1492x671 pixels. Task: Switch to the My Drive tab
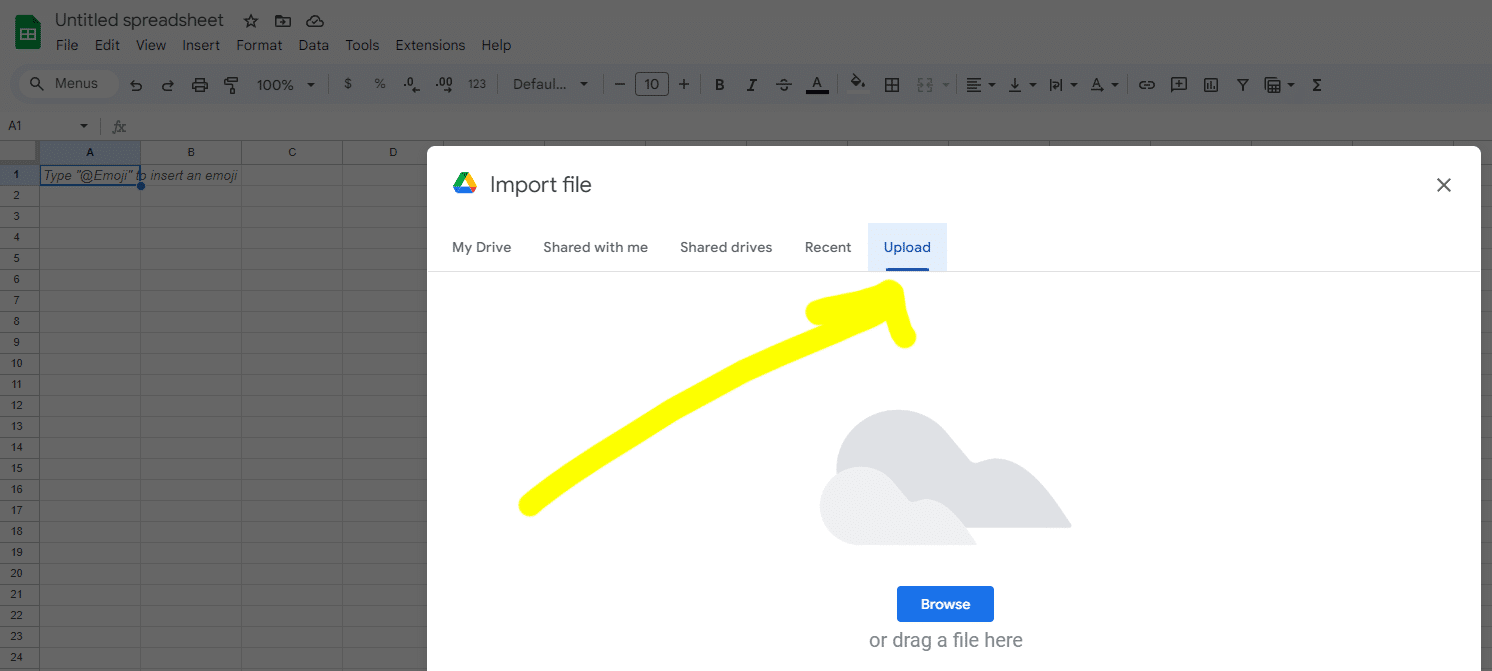pos(481,247)
